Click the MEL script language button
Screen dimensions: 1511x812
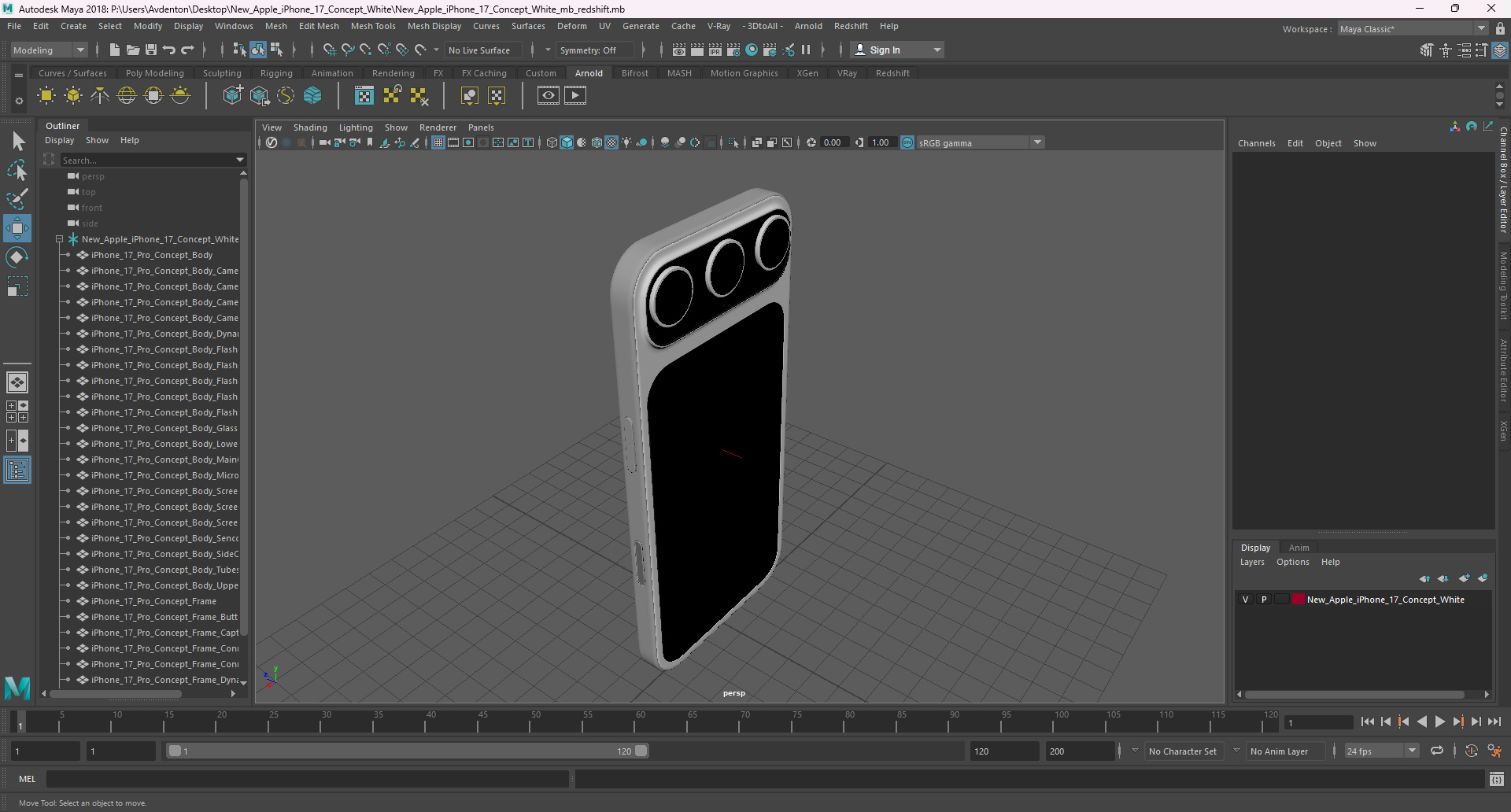click(28, 779)
